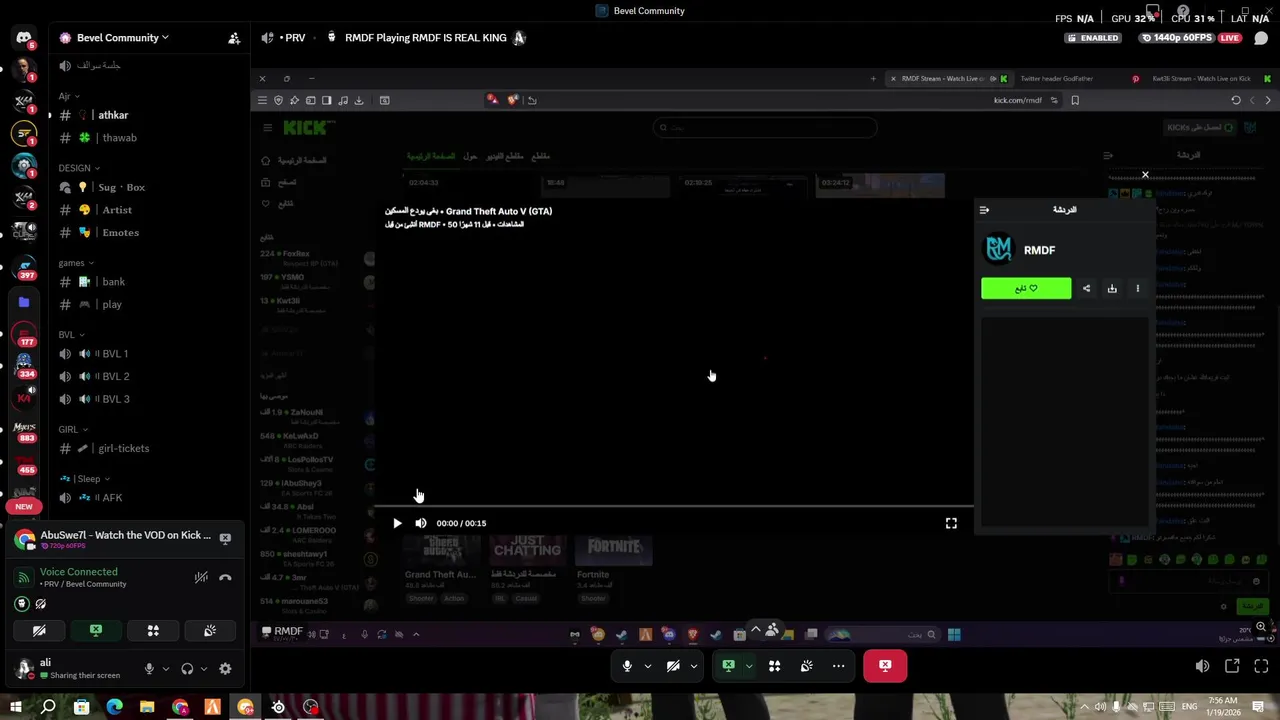Collapse the Ajr channel category
This screenshot has width=1280, height=720.
pos(69,97)
